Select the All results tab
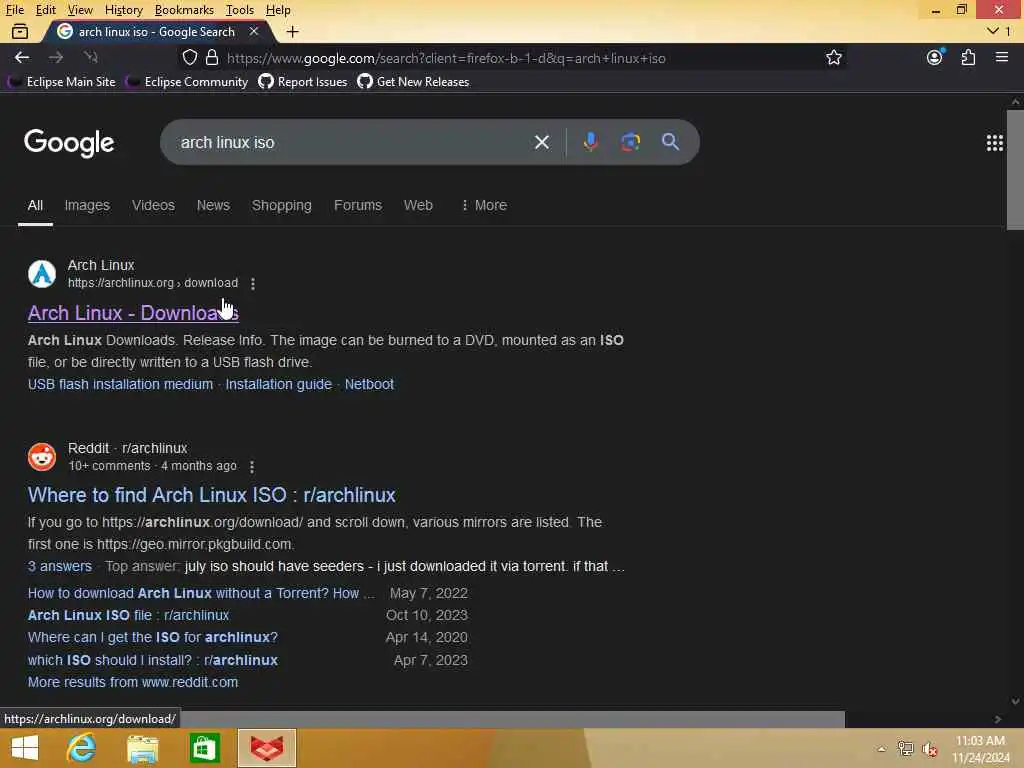1024x768 pixels. (x=35, y=205)
